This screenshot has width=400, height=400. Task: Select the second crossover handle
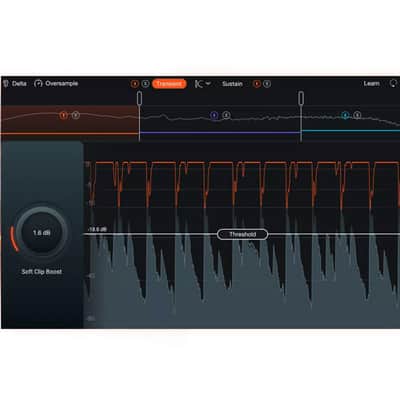point(301,98)
